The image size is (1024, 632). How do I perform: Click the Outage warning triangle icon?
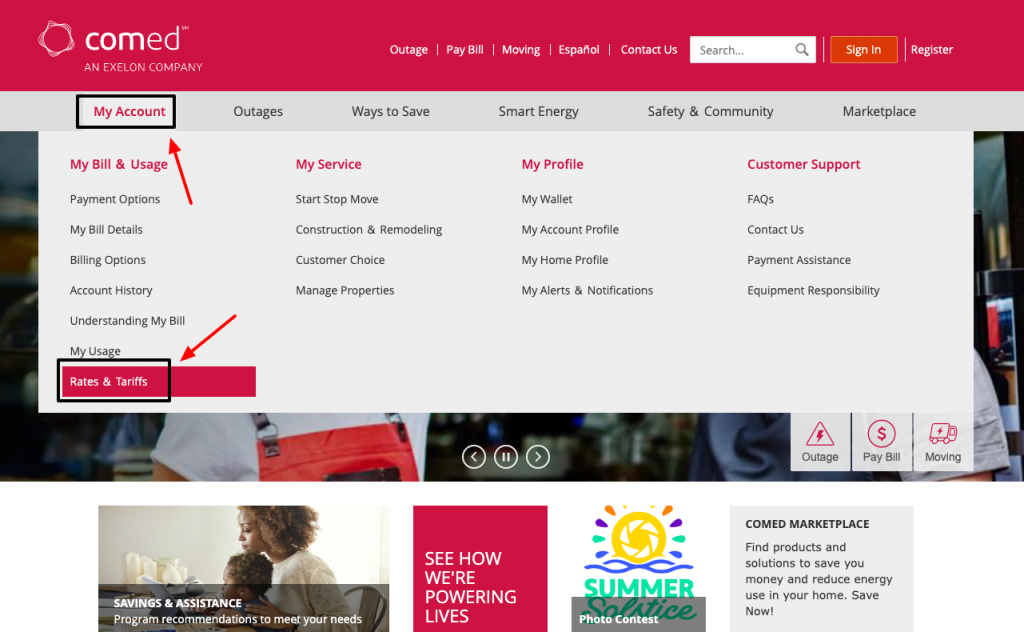pyautogui.click(x=820, y=435)
